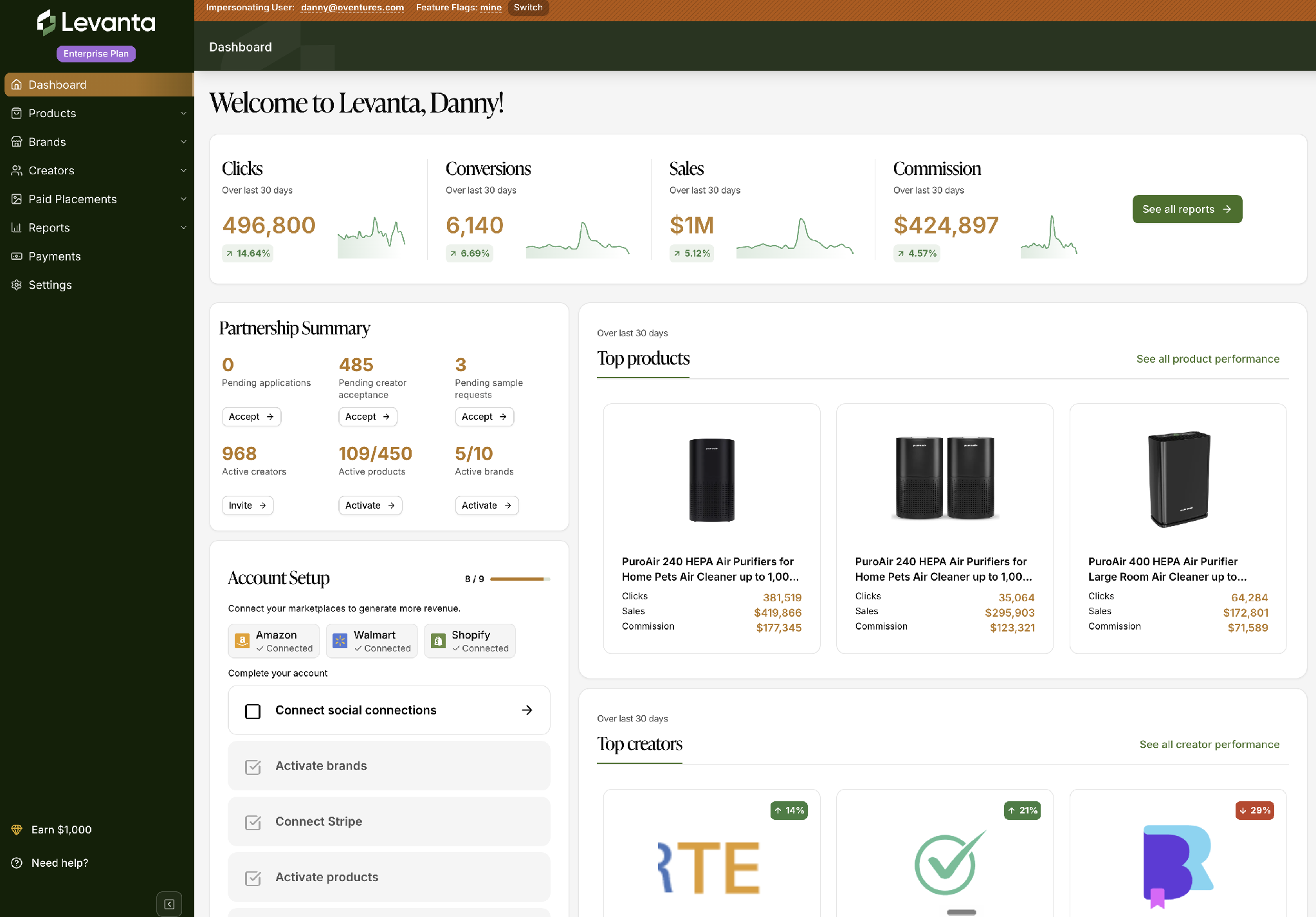This screenshot has height=917, width=1316.
Task: Select the Top creators tab heading
Action: pos(639,744)
